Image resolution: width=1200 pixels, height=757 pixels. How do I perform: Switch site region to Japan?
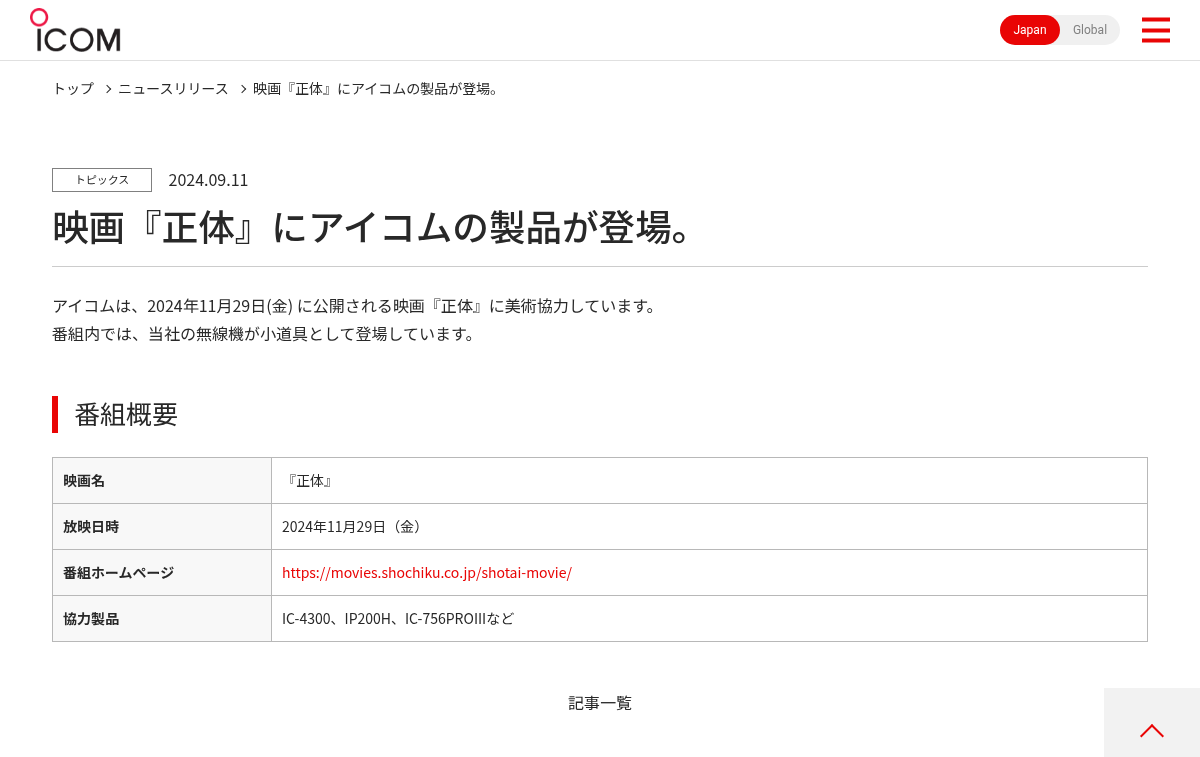pos(1030,30)
